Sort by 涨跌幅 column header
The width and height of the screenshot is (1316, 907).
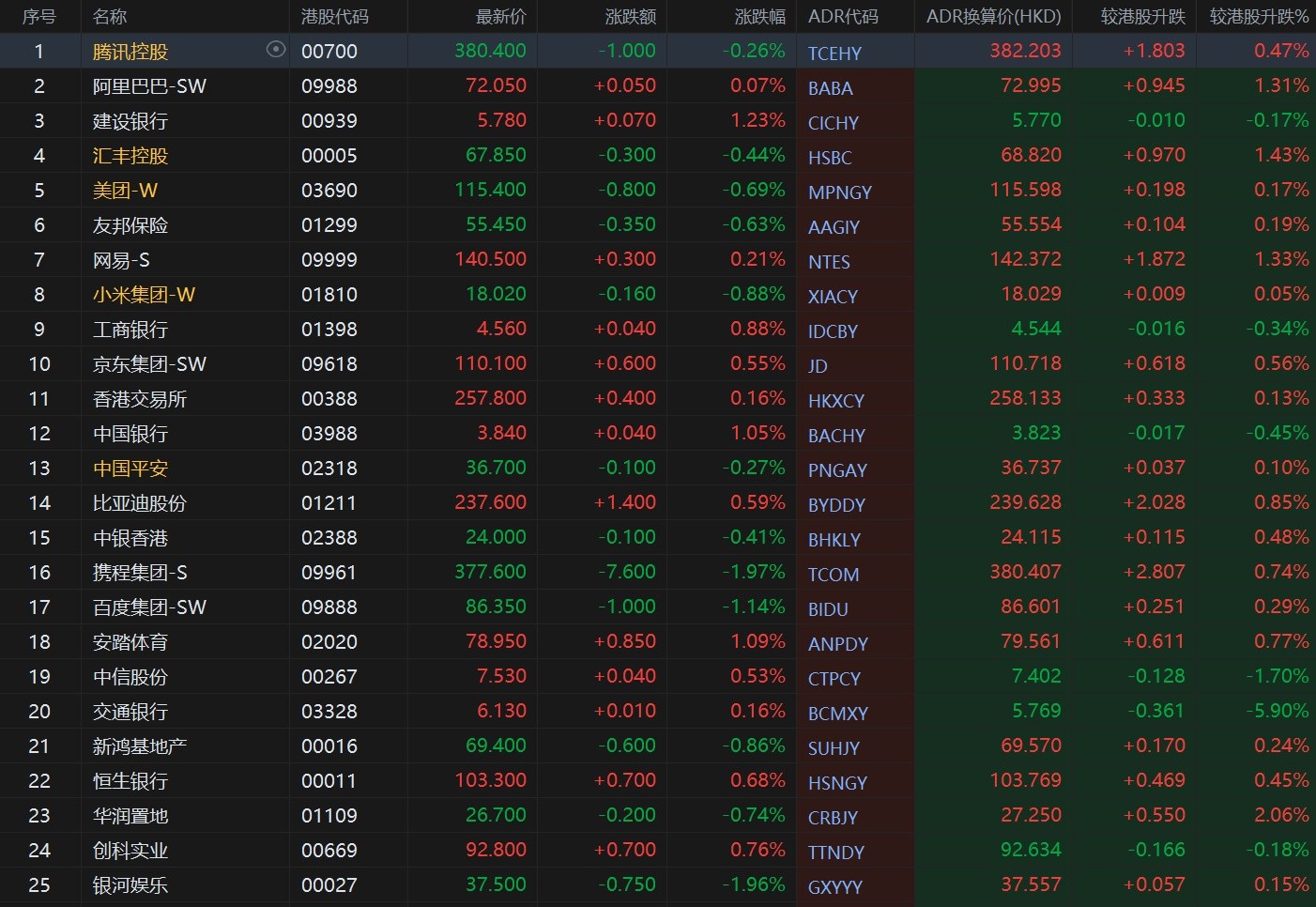[x=759, y=17]
